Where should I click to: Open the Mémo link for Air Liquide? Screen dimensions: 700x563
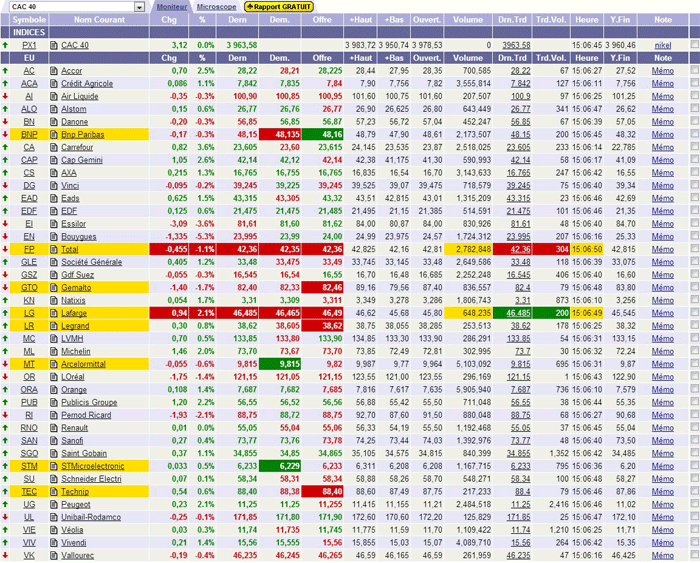click(x=662, y=96)
